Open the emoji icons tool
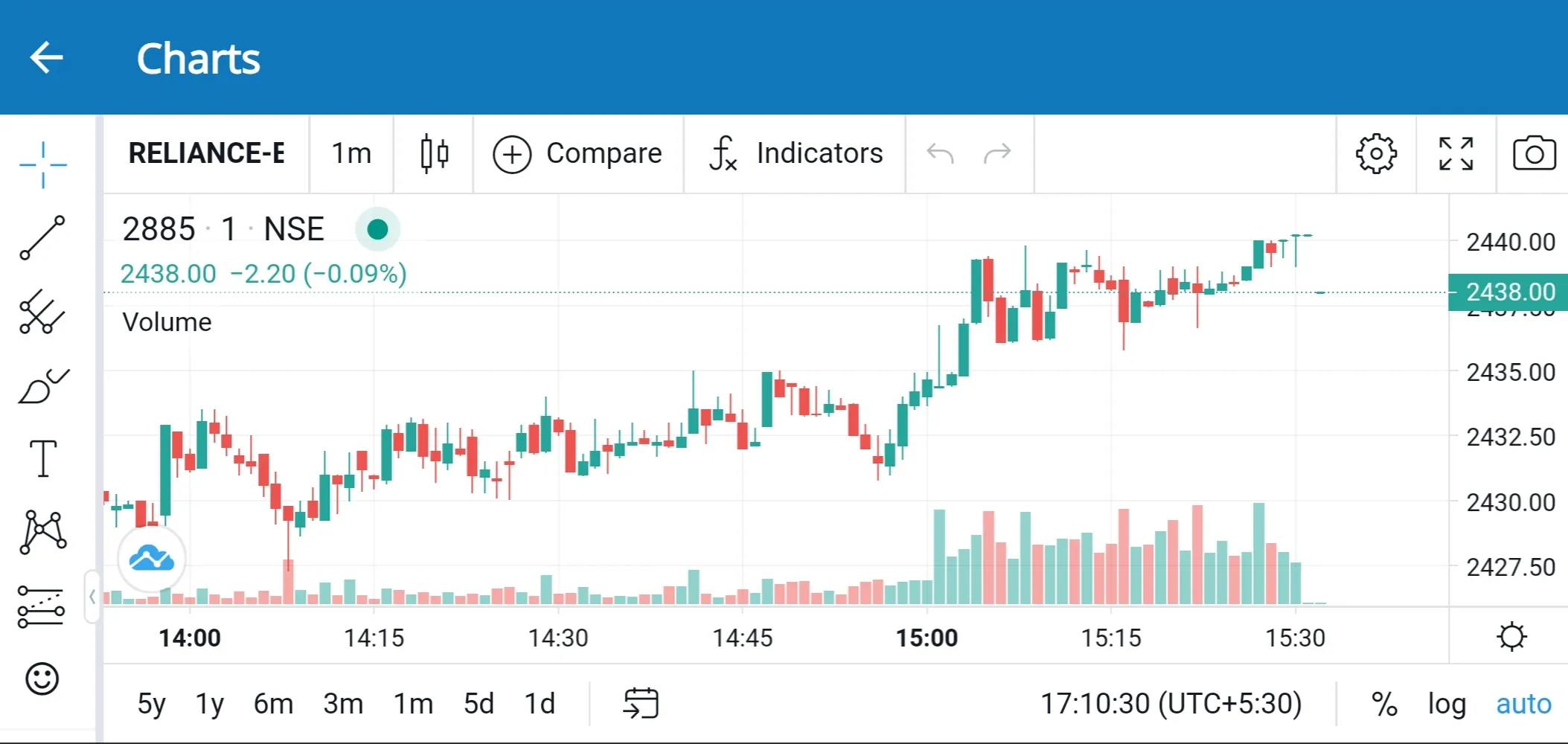Viewport: 1568px width, 744px height. (x=42, y=679)
